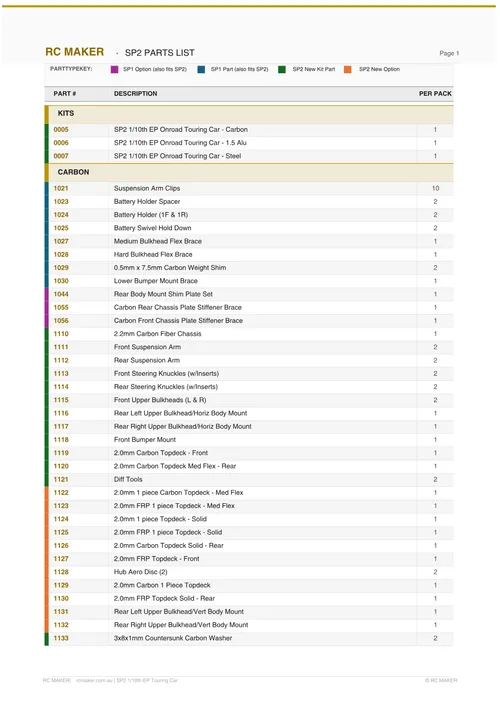The height and width of the screenshot is (708, 500).
Task: Click the PER PACK column header
Action: (x=435, y=93)
